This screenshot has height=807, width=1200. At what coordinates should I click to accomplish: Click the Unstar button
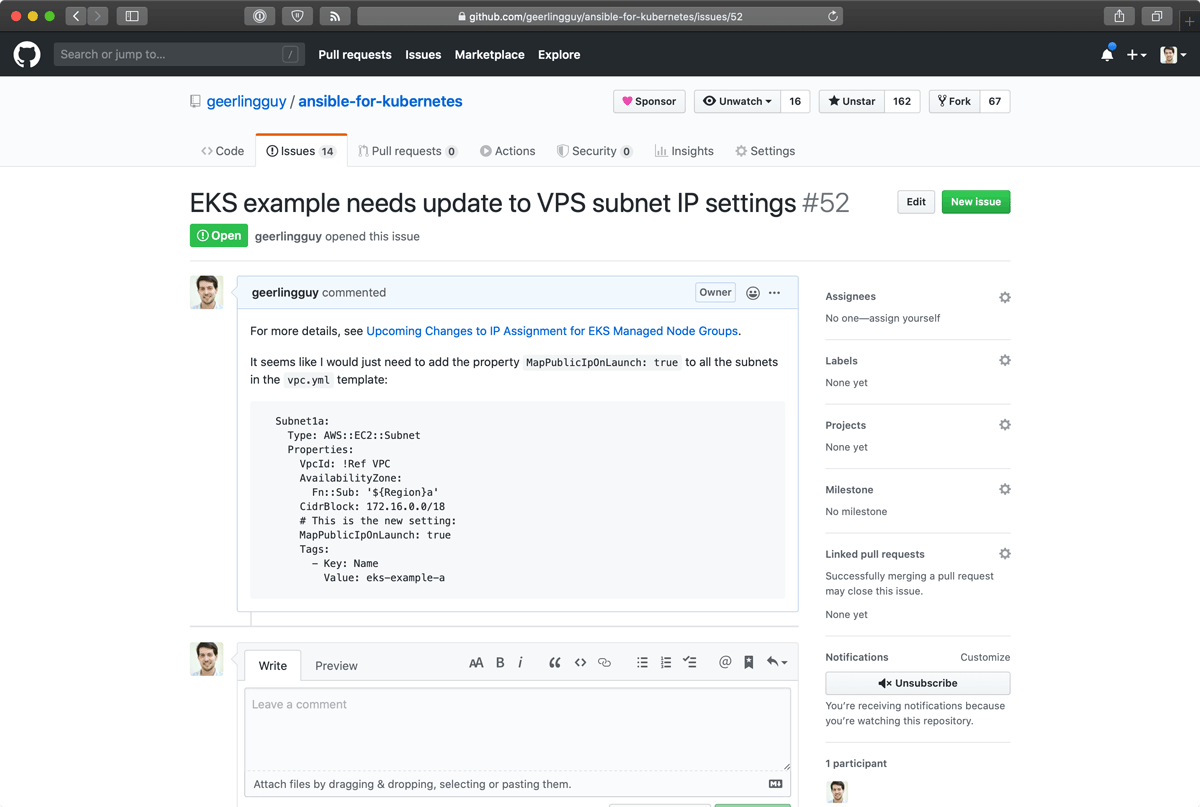851,101
